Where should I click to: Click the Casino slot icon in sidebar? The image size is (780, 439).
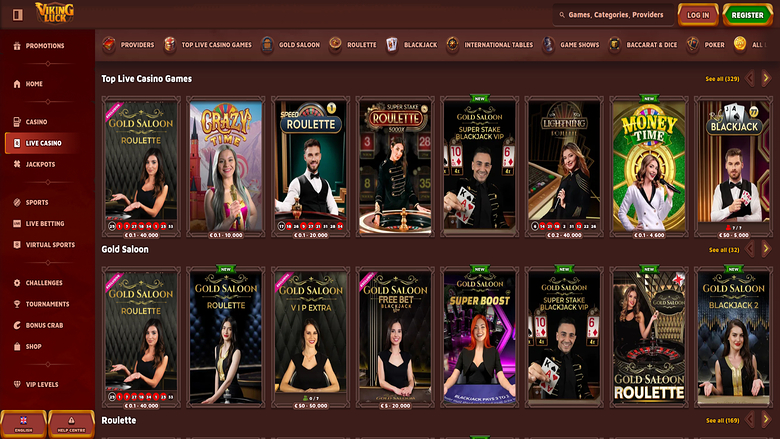(x=17, y=122)
